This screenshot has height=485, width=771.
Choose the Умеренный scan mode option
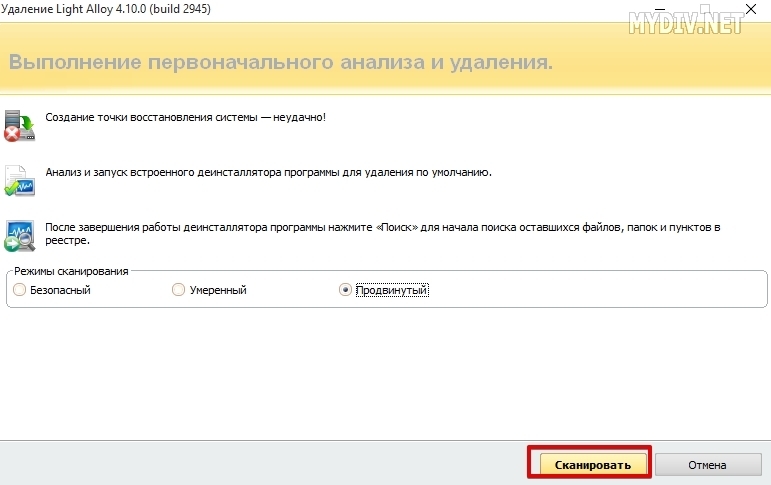179,290
